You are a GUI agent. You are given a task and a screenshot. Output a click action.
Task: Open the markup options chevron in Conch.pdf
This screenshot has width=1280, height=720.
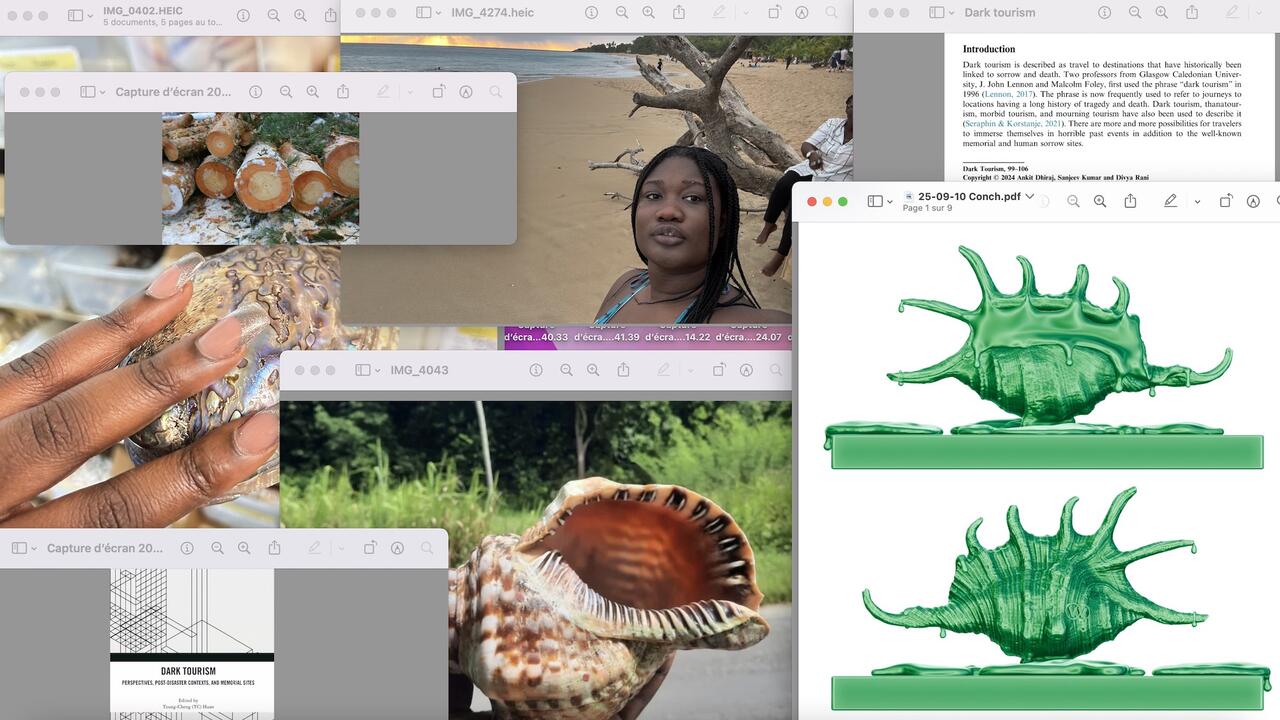[x=1197, y=202]
